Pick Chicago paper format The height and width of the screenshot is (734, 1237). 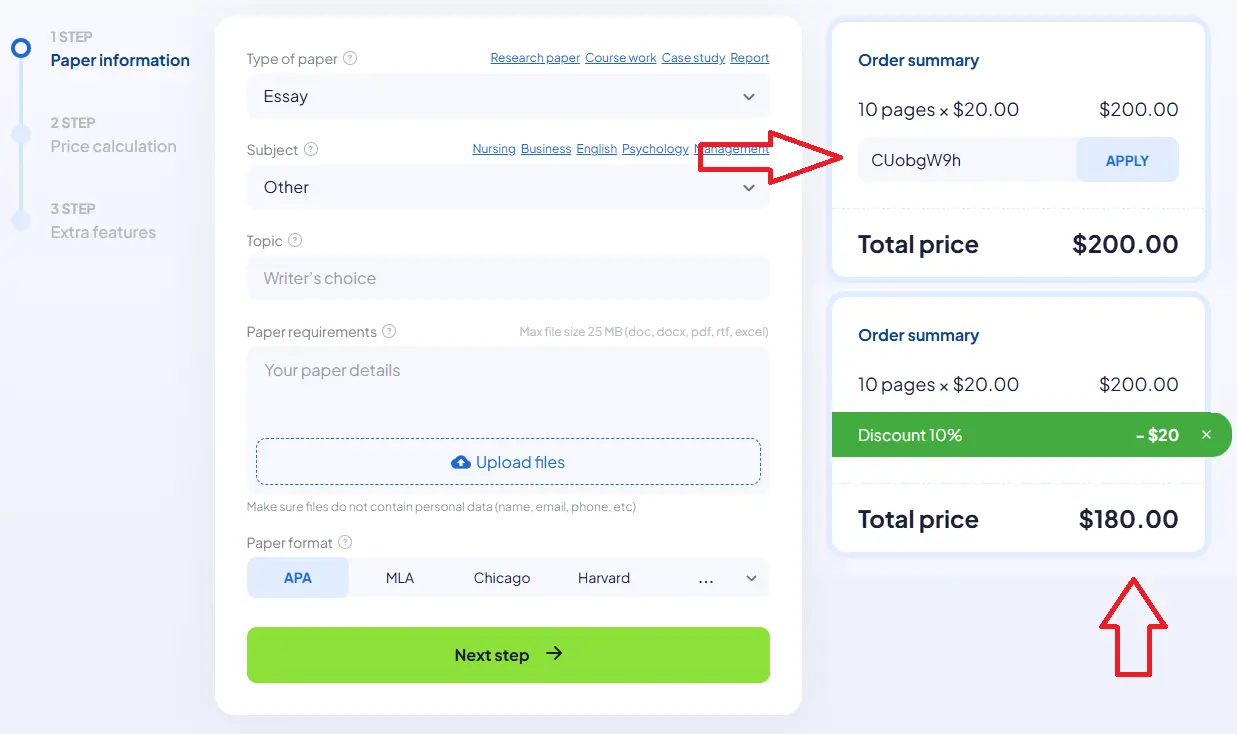(502, 578)
